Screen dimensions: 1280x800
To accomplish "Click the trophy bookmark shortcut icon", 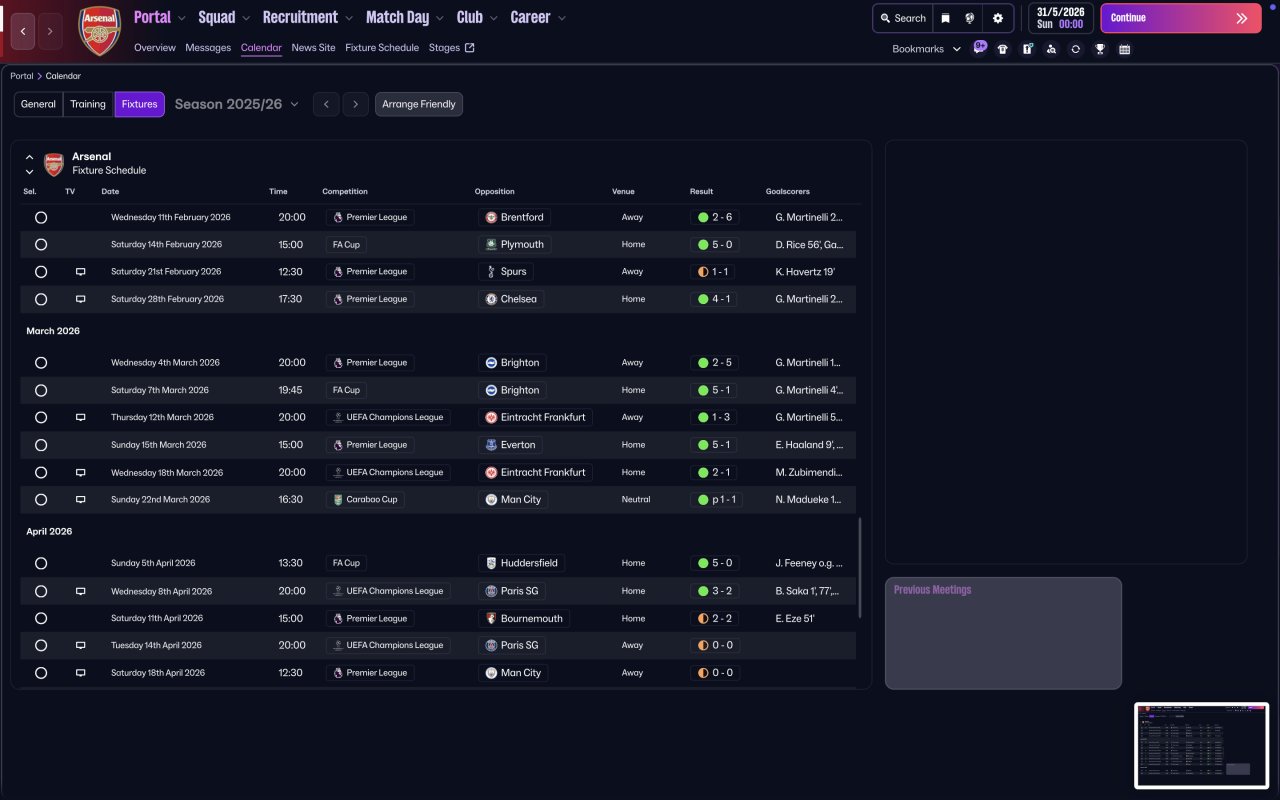I will 1100,49.
